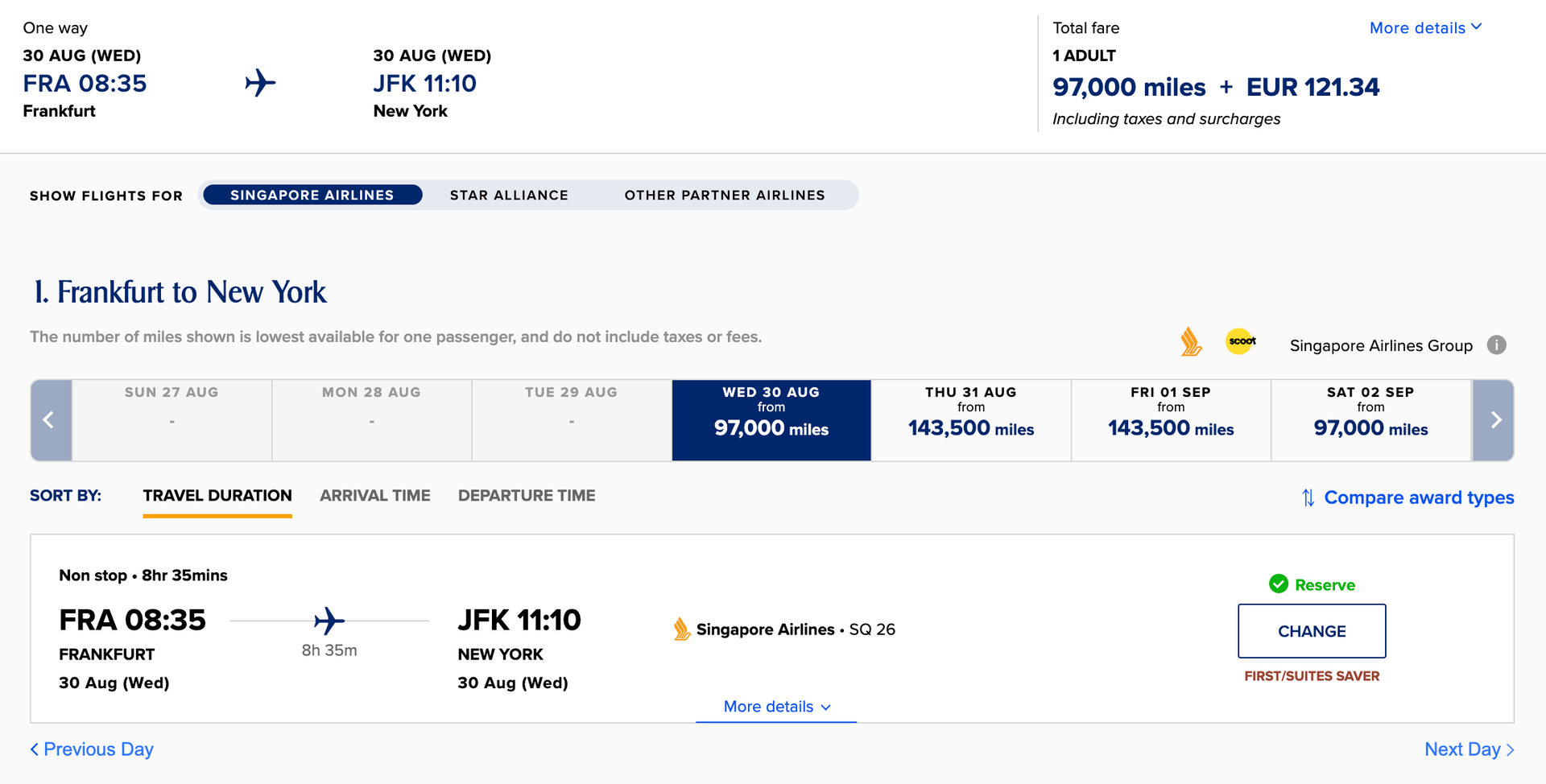Viewport: 1546px width, 784px height.
Task: Click the green Reserve checkmark icon
Action: tap(1279, 584)
